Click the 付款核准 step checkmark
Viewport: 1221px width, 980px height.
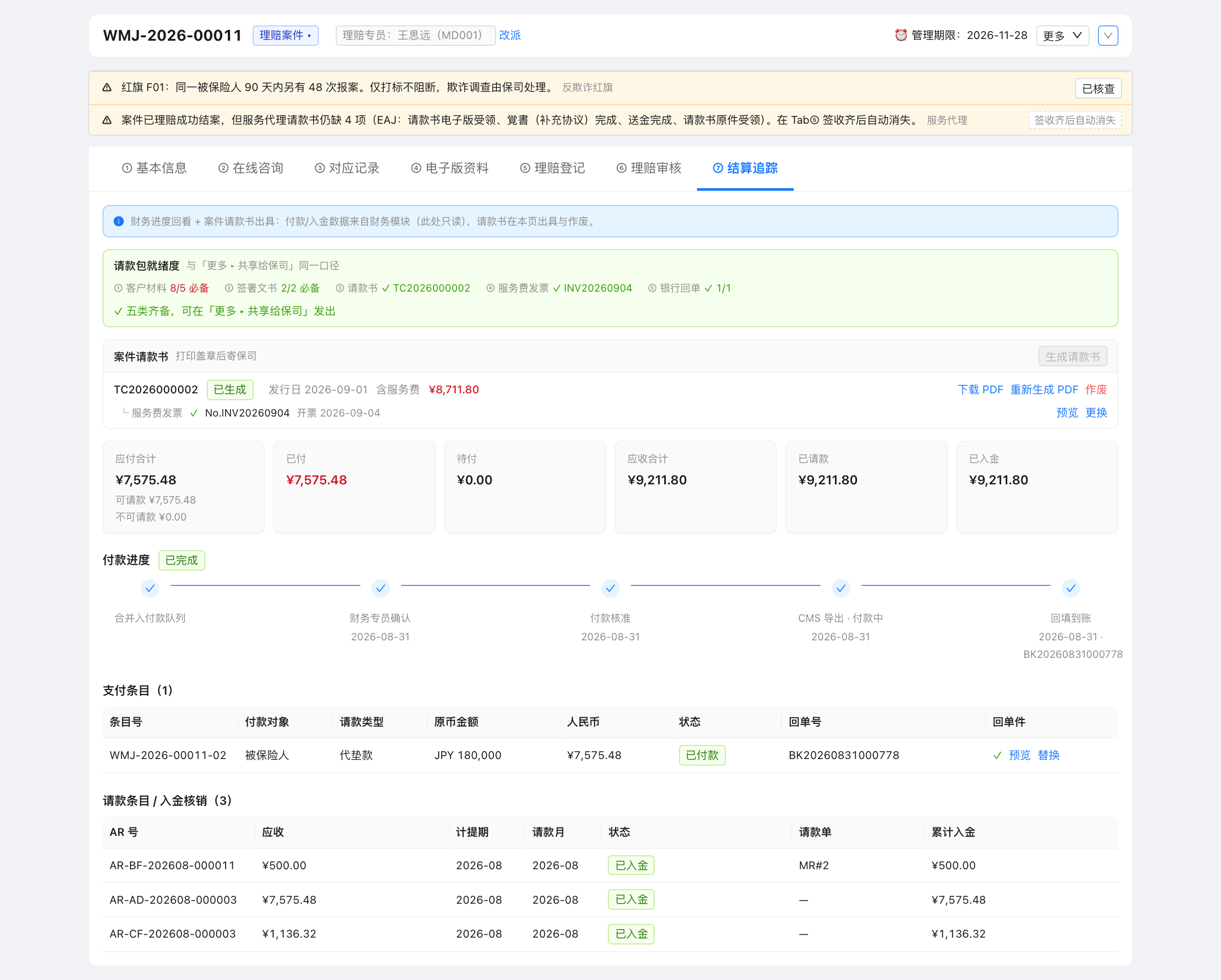(x=610, y=588)
